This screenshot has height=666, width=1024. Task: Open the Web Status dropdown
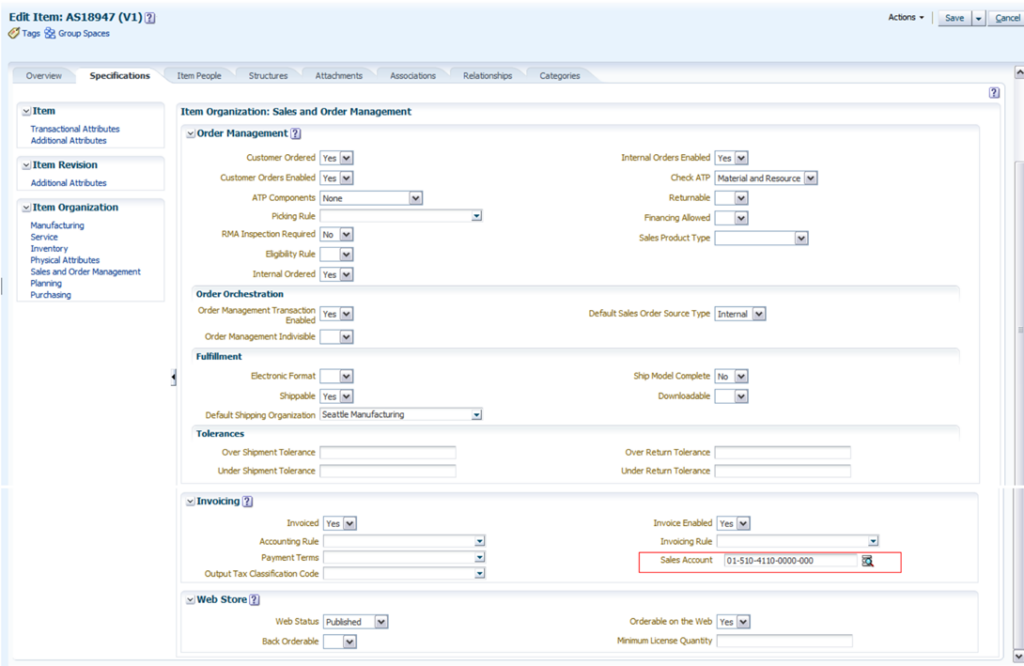tap(381, 622)
